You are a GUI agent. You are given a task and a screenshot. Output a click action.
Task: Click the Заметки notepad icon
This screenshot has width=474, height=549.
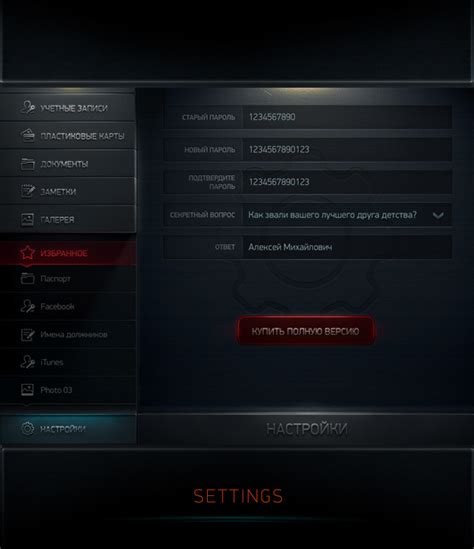(x=27, y=191)
